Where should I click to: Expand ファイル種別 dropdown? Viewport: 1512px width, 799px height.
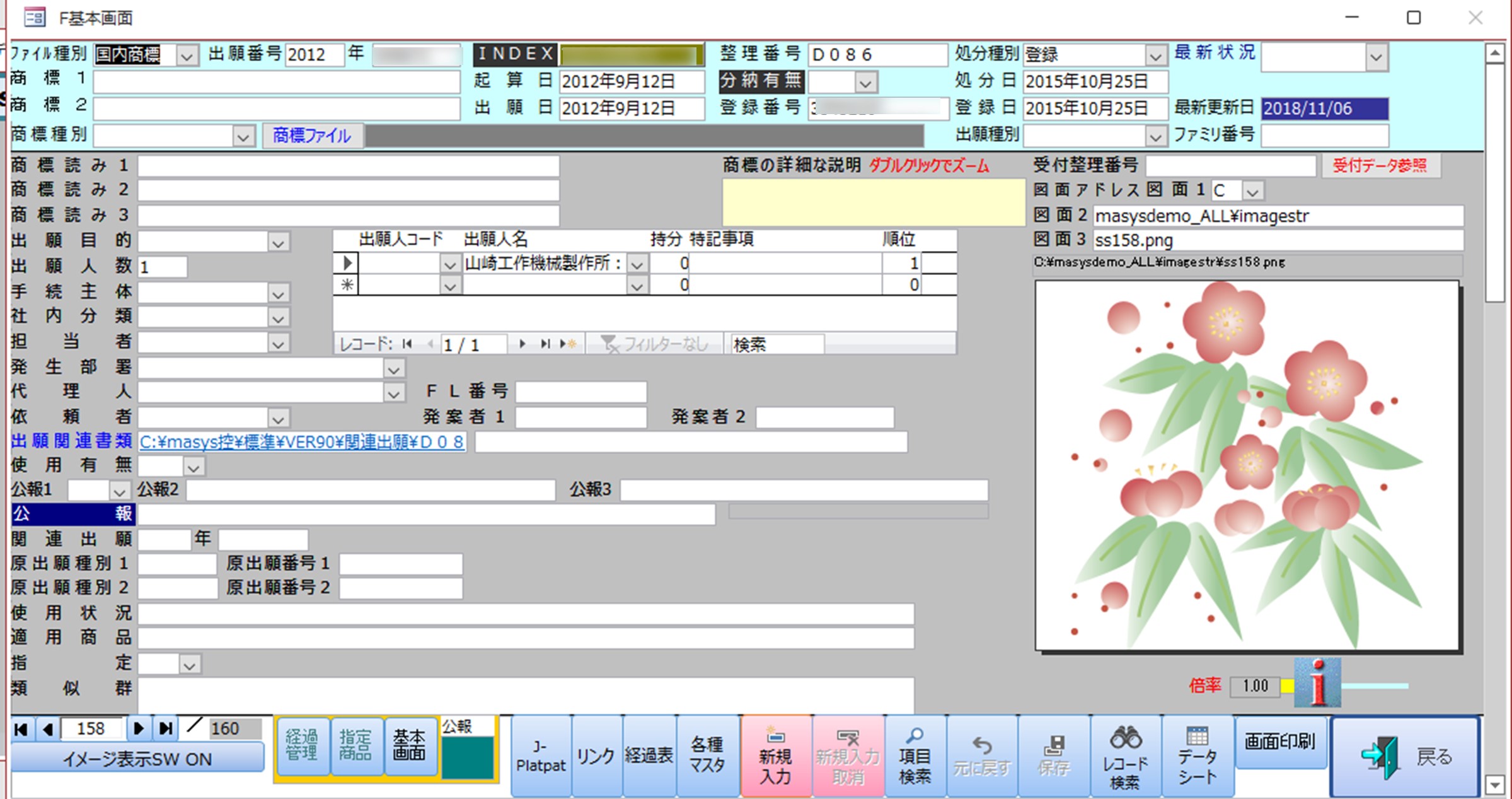pyautogui.click(x=187, y=55)
